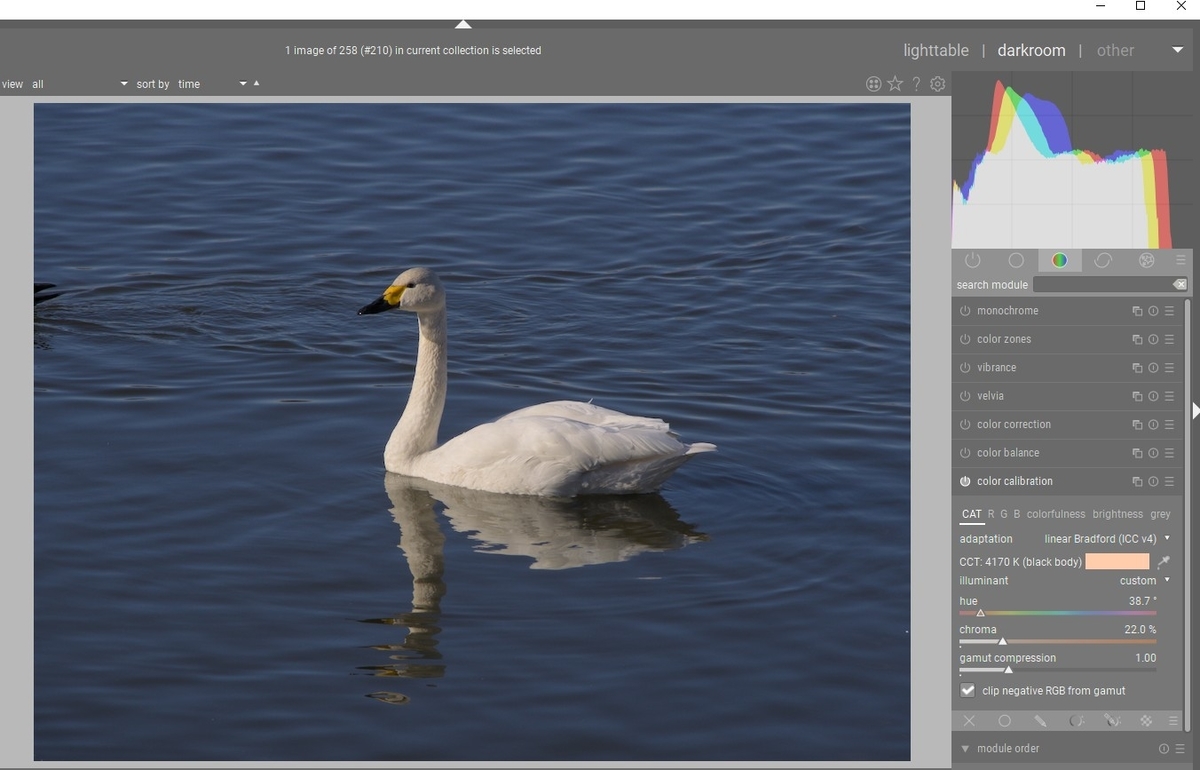Open the views dropdown arrow beside 'other'

click(1177, 50)
